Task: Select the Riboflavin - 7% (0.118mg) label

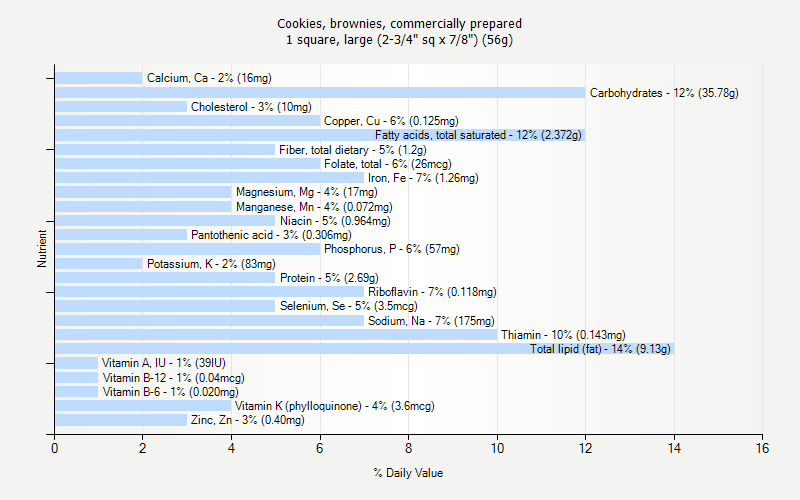Action: click(432, 292)
